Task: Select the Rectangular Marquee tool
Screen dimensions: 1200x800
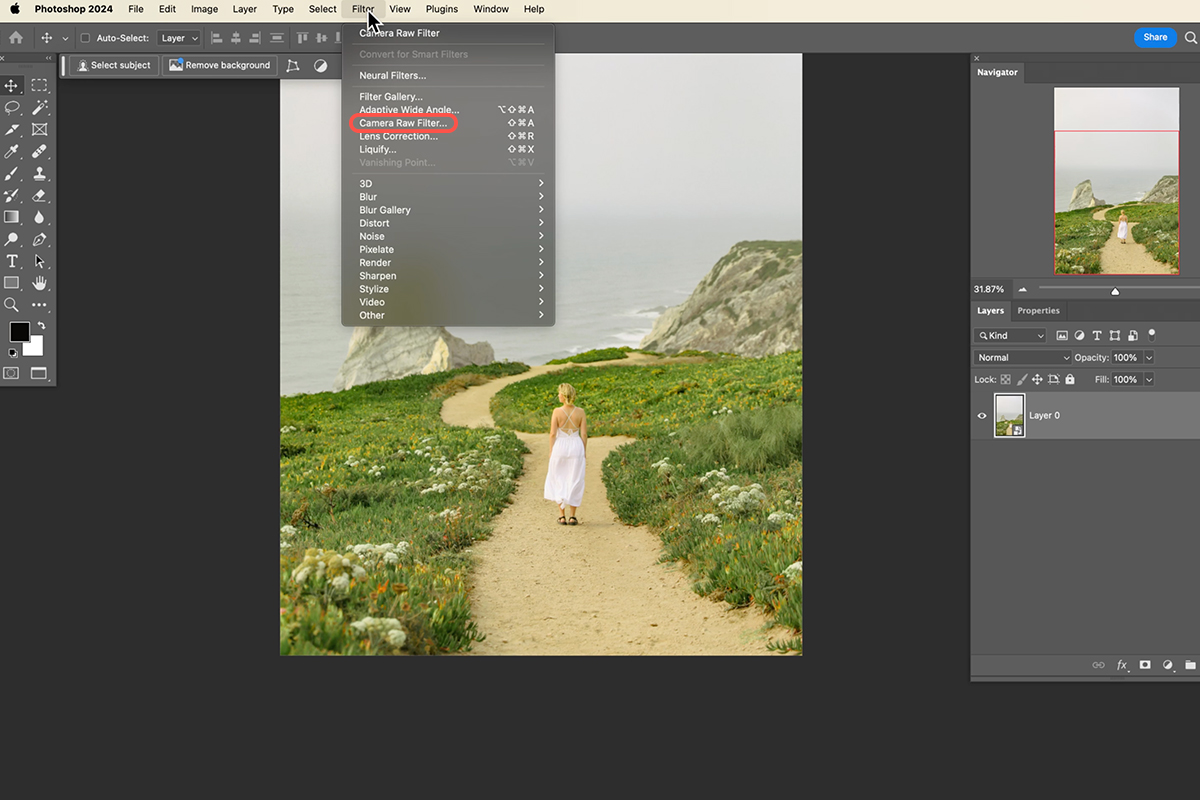Action: 39,86
